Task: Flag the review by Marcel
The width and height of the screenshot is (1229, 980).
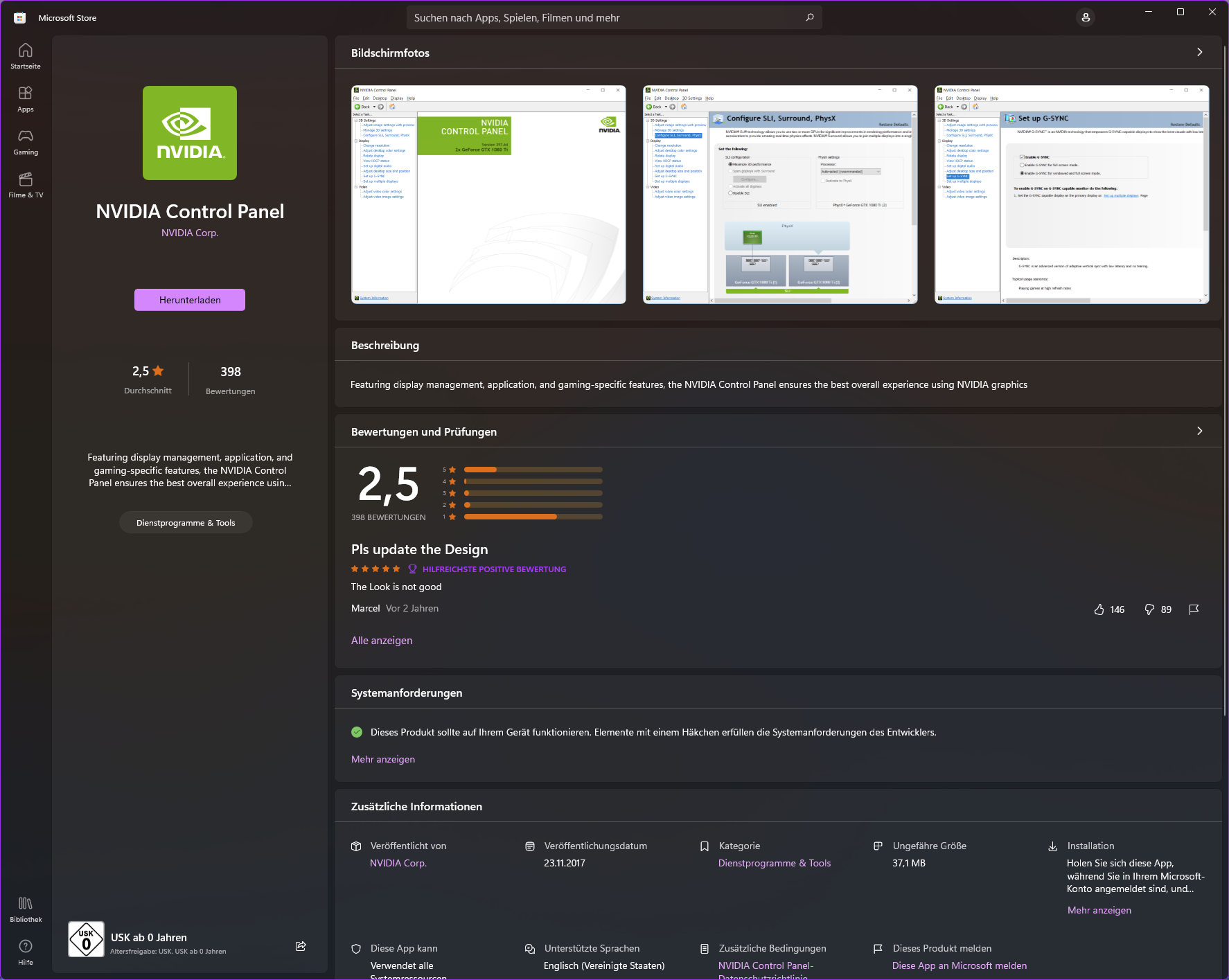Action: [x=1194, y=609]
